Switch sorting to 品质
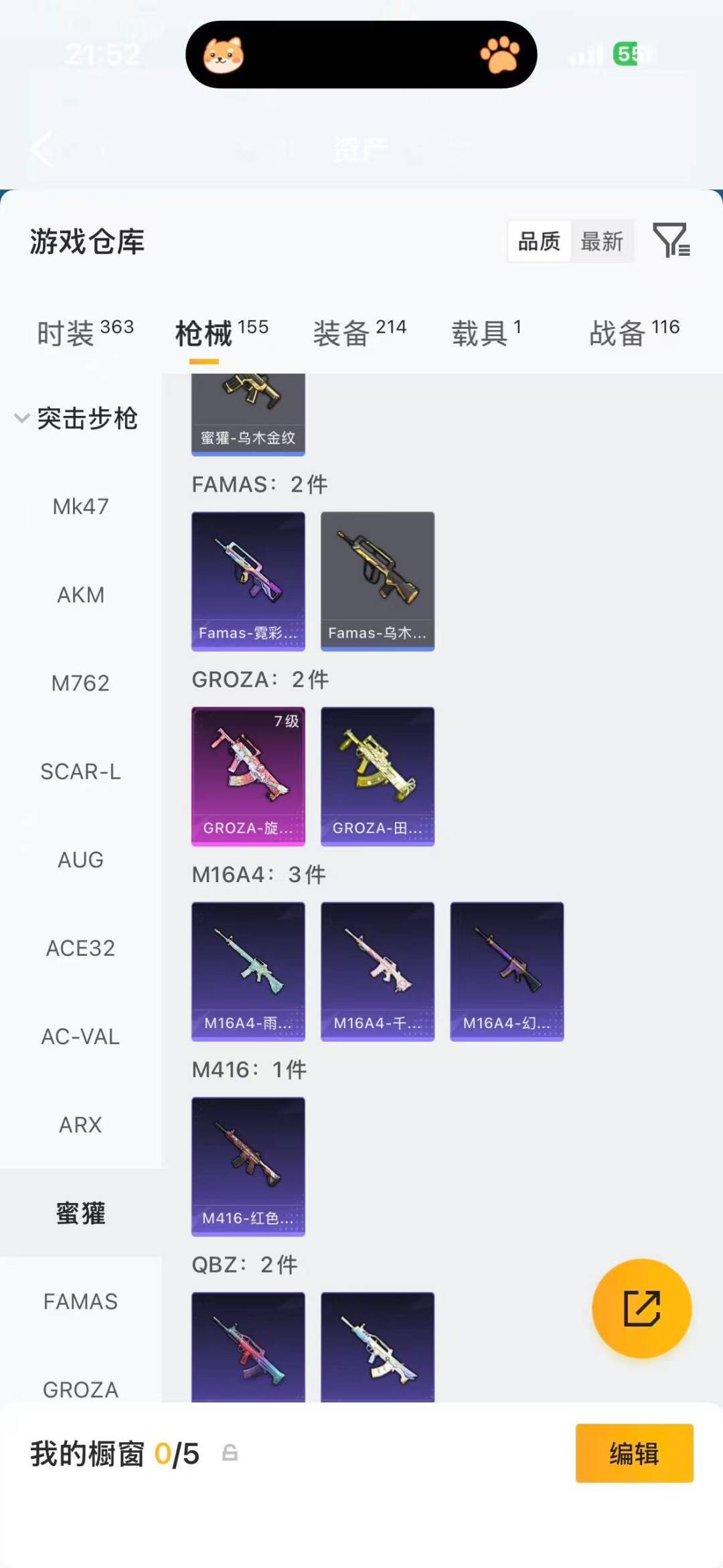Viewport: 723px width, 1568px height. click(x=539, y=241)
